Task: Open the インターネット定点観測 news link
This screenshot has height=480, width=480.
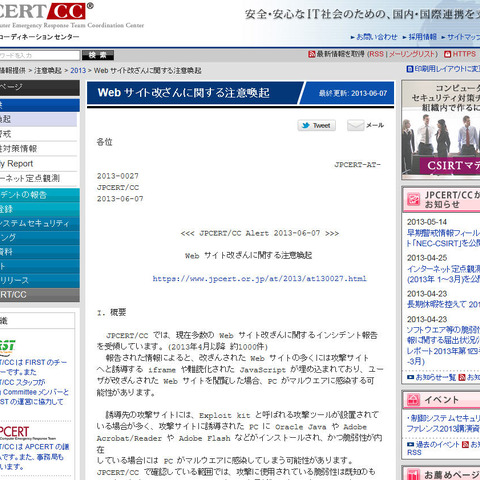Action: click(443, 274)
